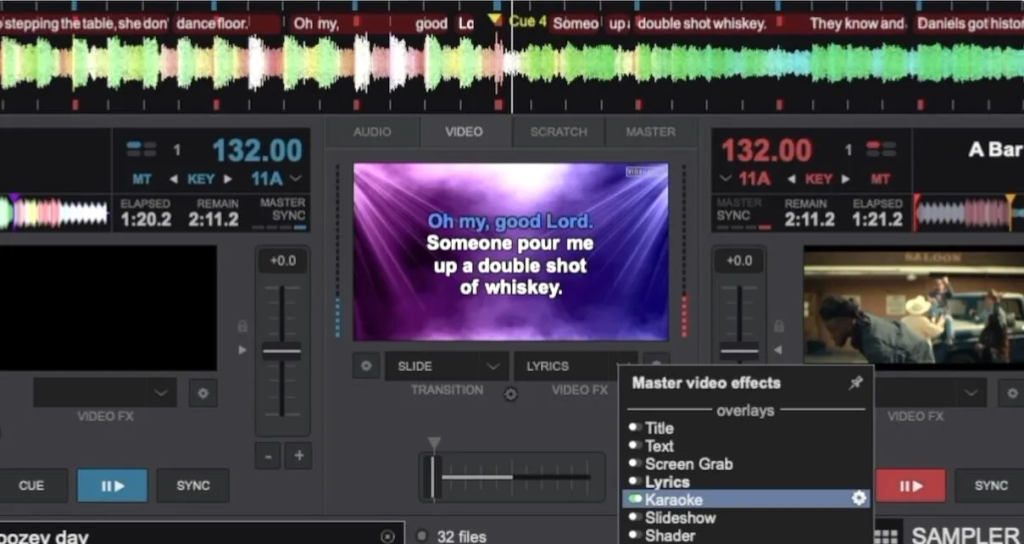1024x544 pixels.
Task: Open left deck Video FX dropdown
Action: (x=162, y=393)
